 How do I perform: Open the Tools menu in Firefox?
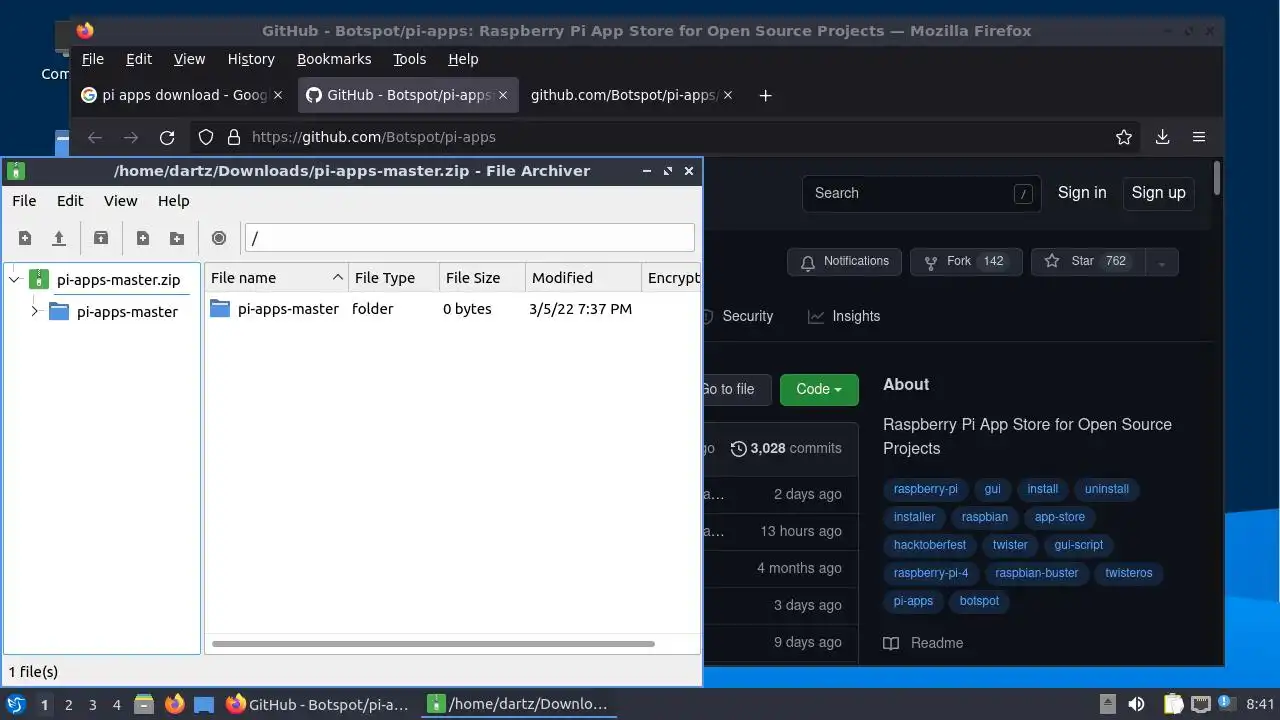pos(410,59)
